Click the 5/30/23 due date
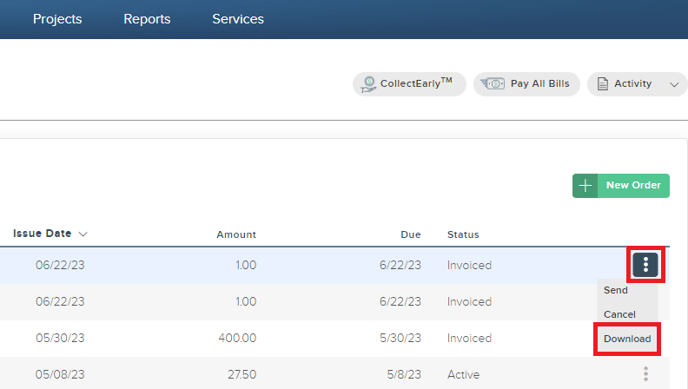 click(400, 338)
